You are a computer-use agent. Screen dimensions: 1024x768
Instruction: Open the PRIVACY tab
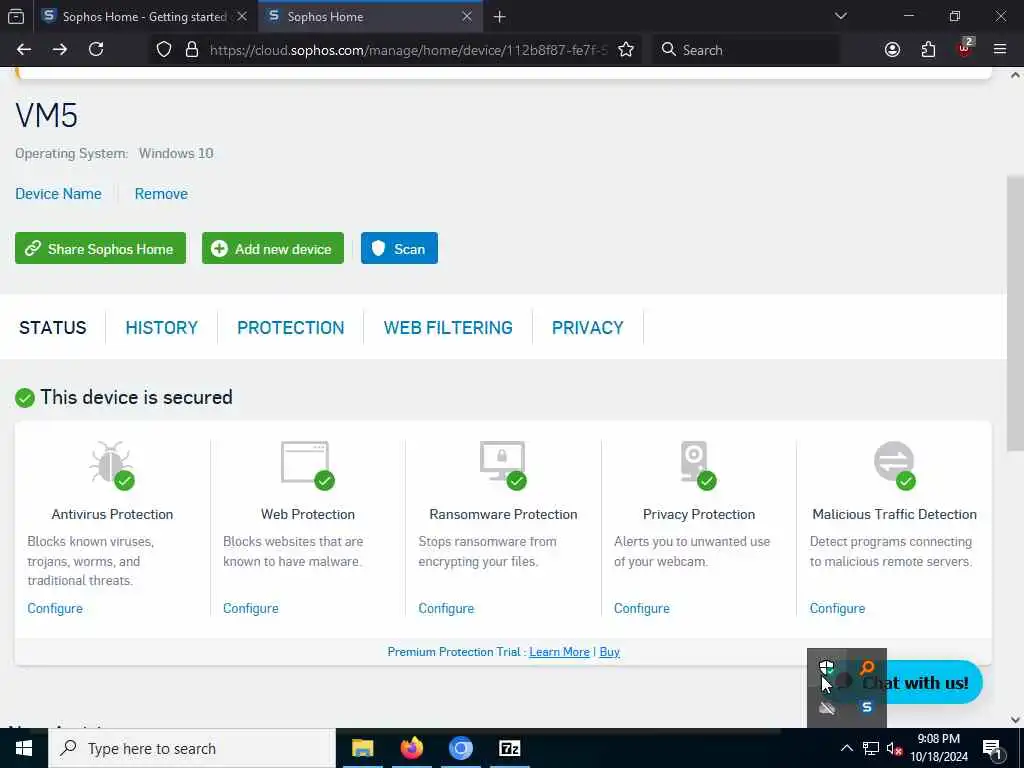(x=588, y=327)
